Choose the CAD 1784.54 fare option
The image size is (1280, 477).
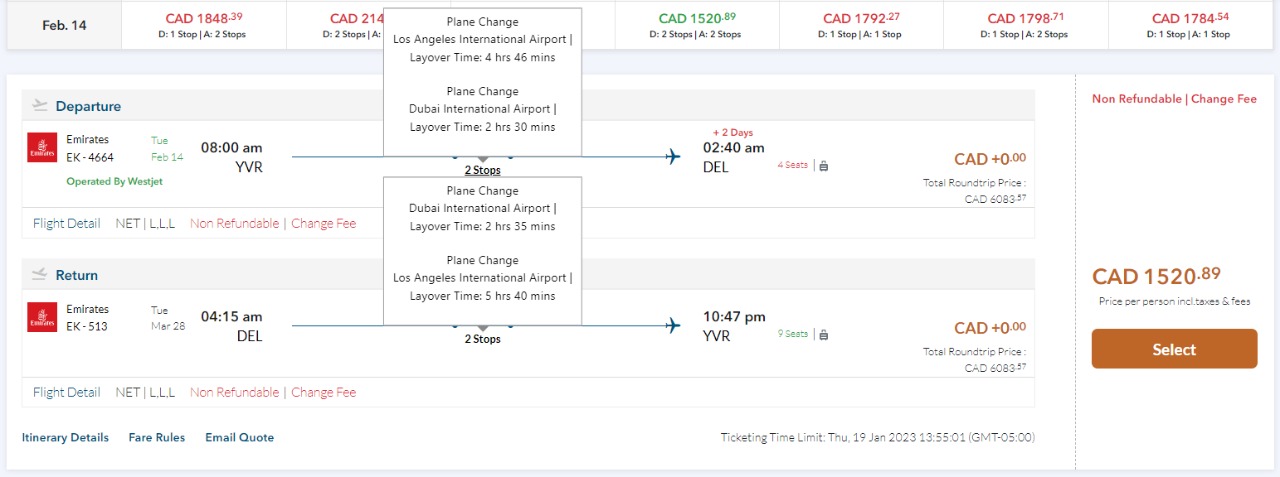[1191, 25]
